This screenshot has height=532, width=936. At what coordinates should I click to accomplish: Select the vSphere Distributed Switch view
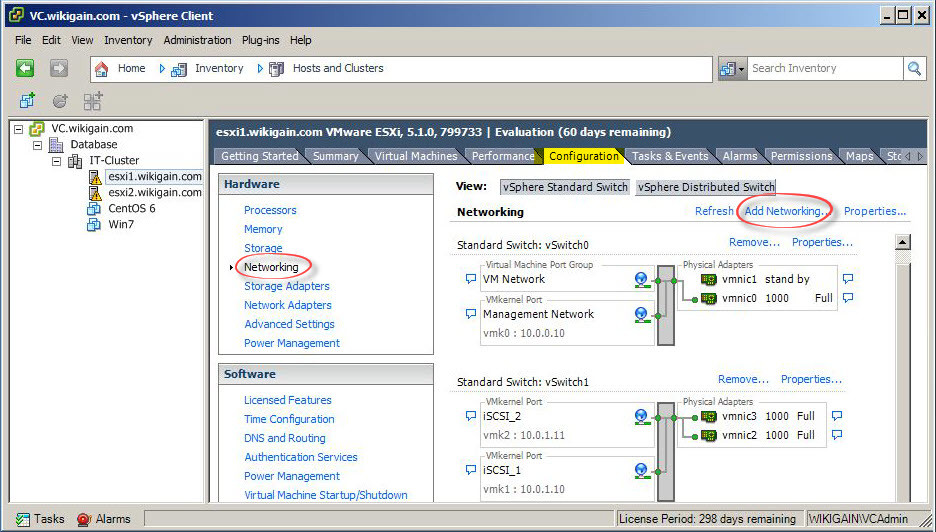tap(706, 187)
